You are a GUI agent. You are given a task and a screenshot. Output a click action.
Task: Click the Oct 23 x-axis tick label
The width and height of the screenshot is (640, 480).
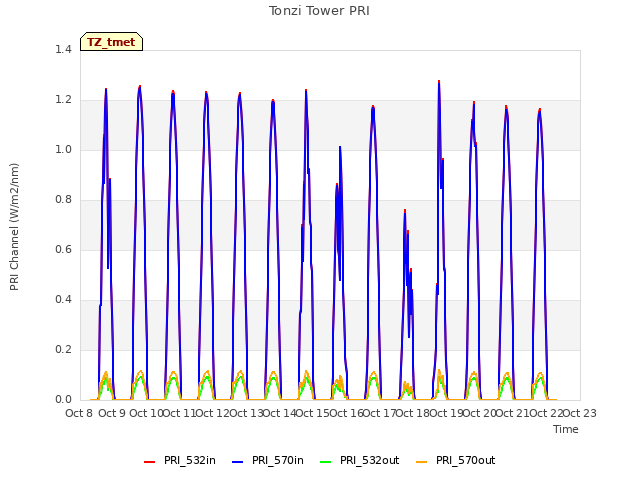(x=580, y=413)
